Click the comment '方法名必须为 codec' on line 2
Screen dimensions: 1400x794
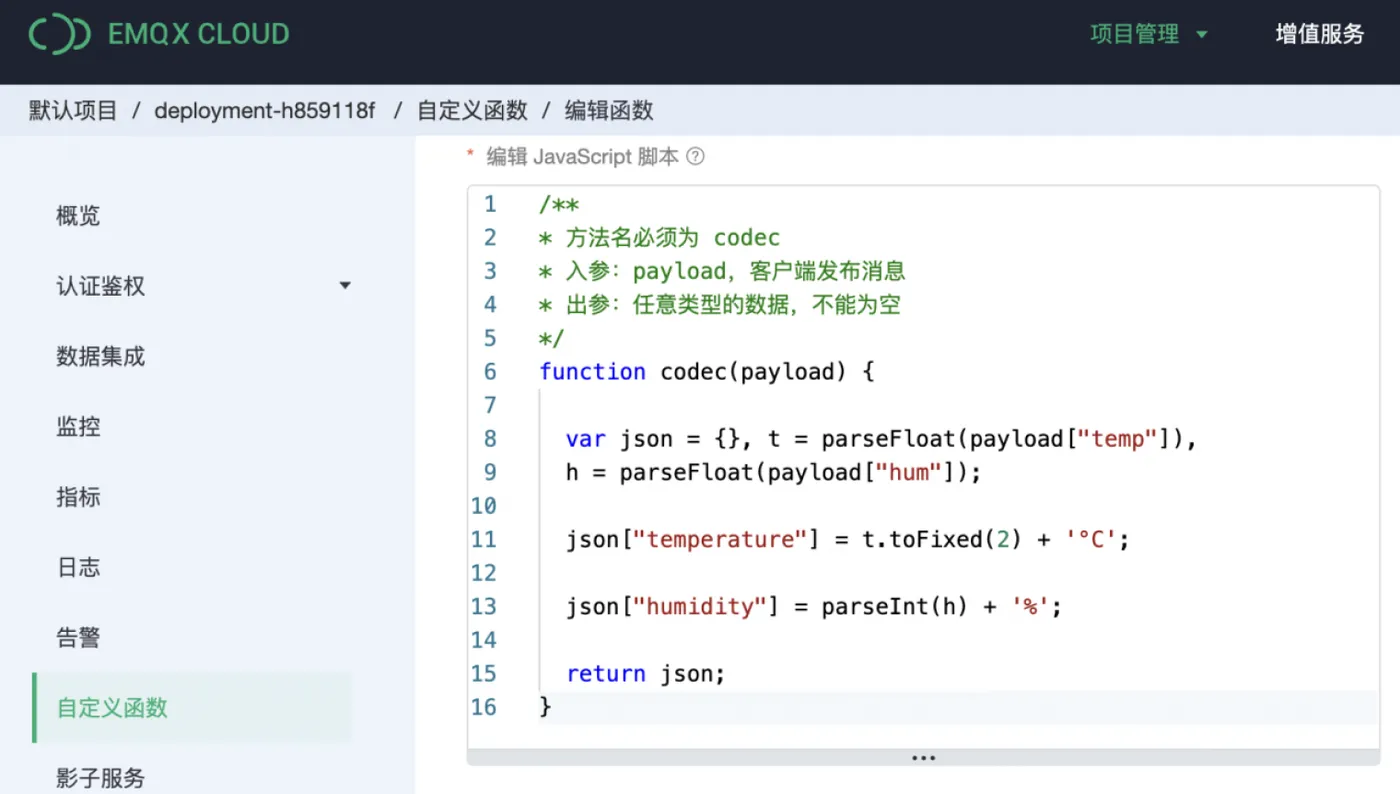point(659,238)
